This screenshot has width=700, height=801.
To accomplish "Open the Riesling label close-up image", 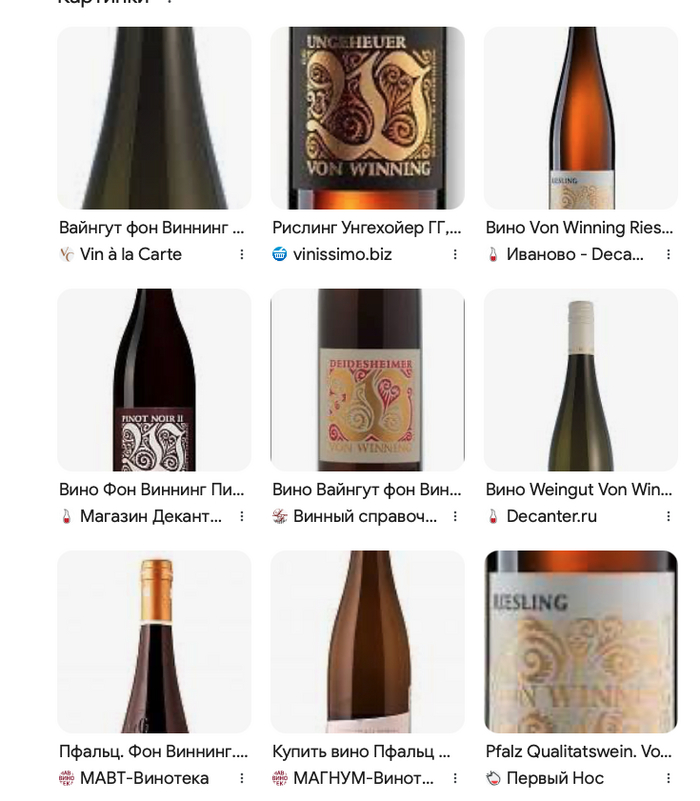I will click(581, 642).
